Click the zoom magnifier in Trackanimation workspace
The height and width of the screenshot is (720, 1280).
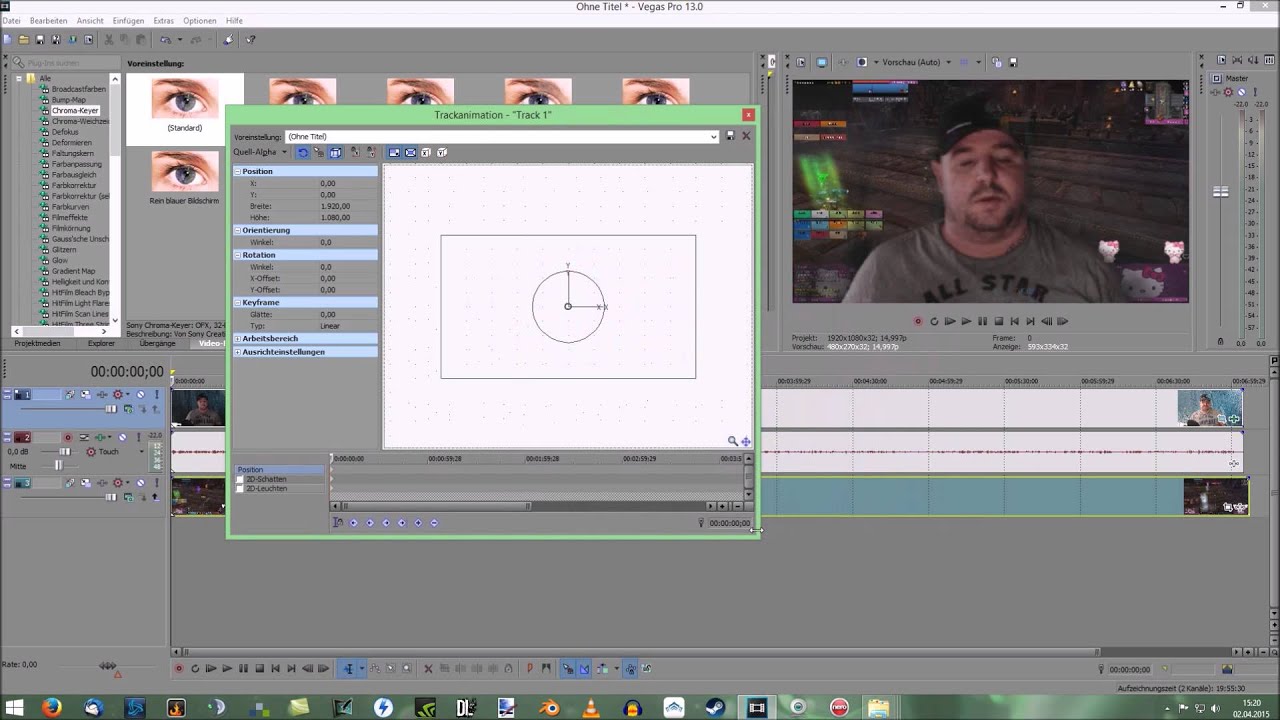point(733,441)
